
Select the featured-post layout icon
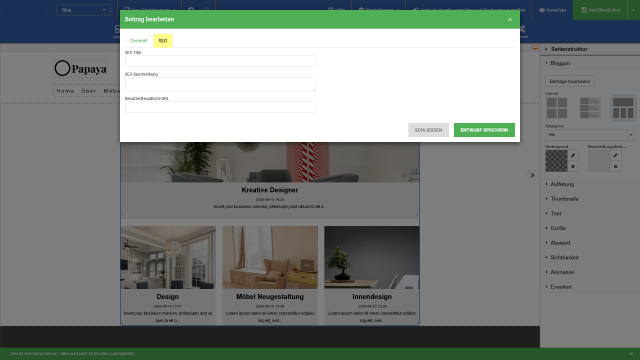point(623,108)
